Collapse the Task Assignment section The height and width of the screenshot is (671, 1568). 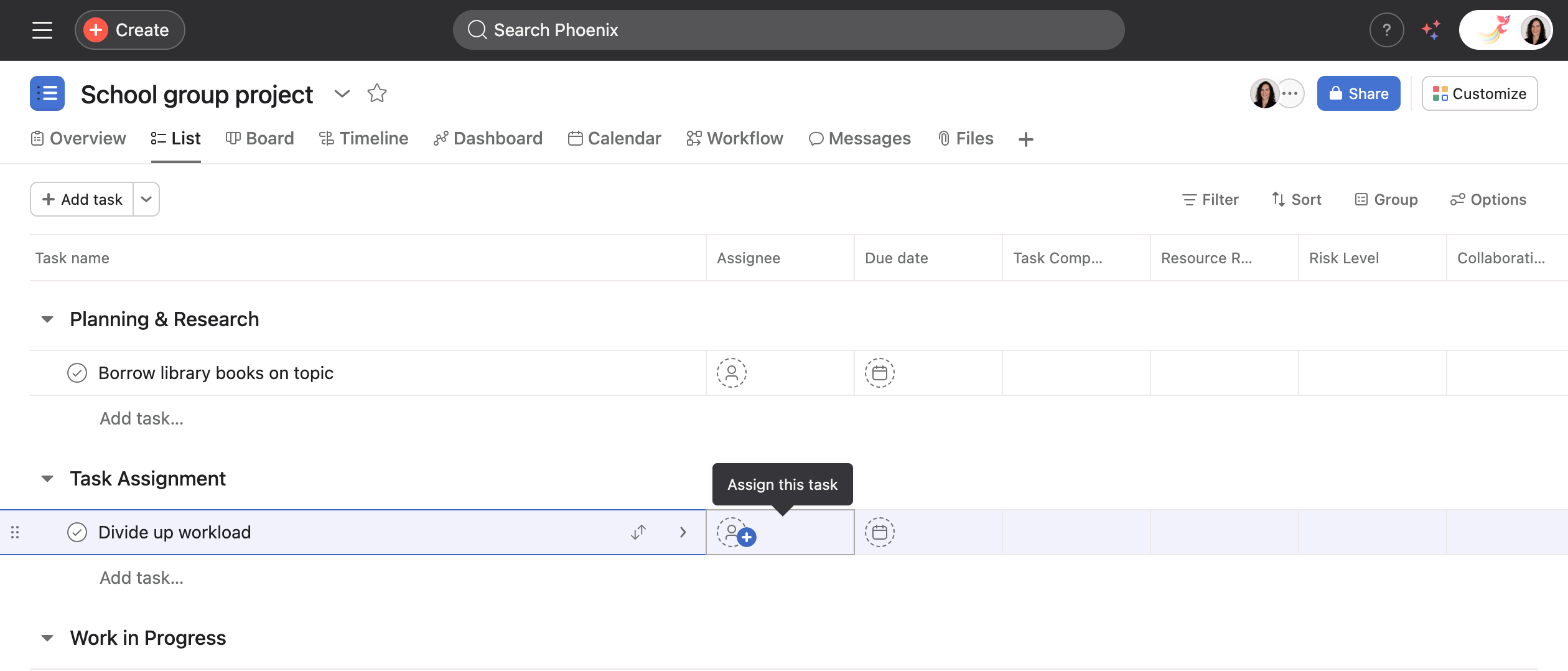pos(47,478)
